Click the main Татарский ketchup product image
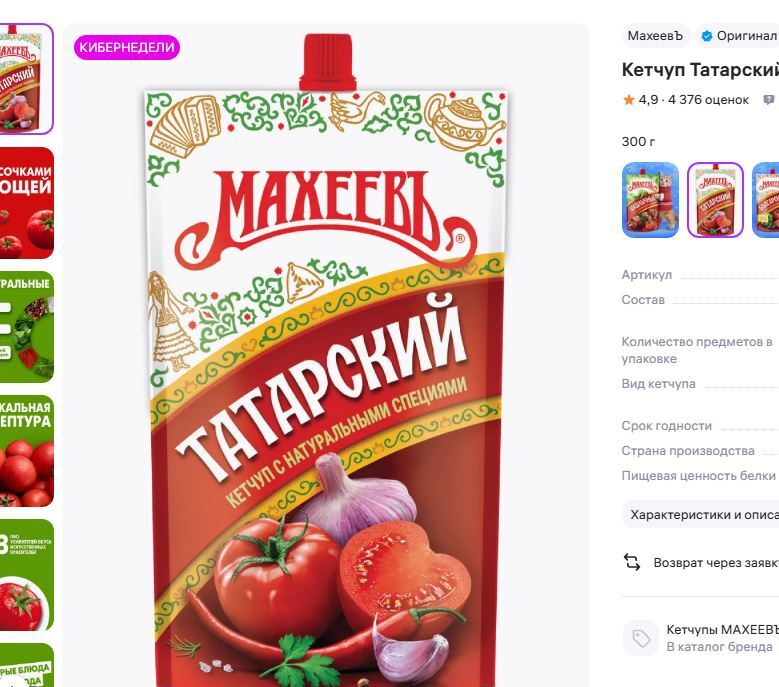Screen dimensions: 779x687 [x=326, y=360]
